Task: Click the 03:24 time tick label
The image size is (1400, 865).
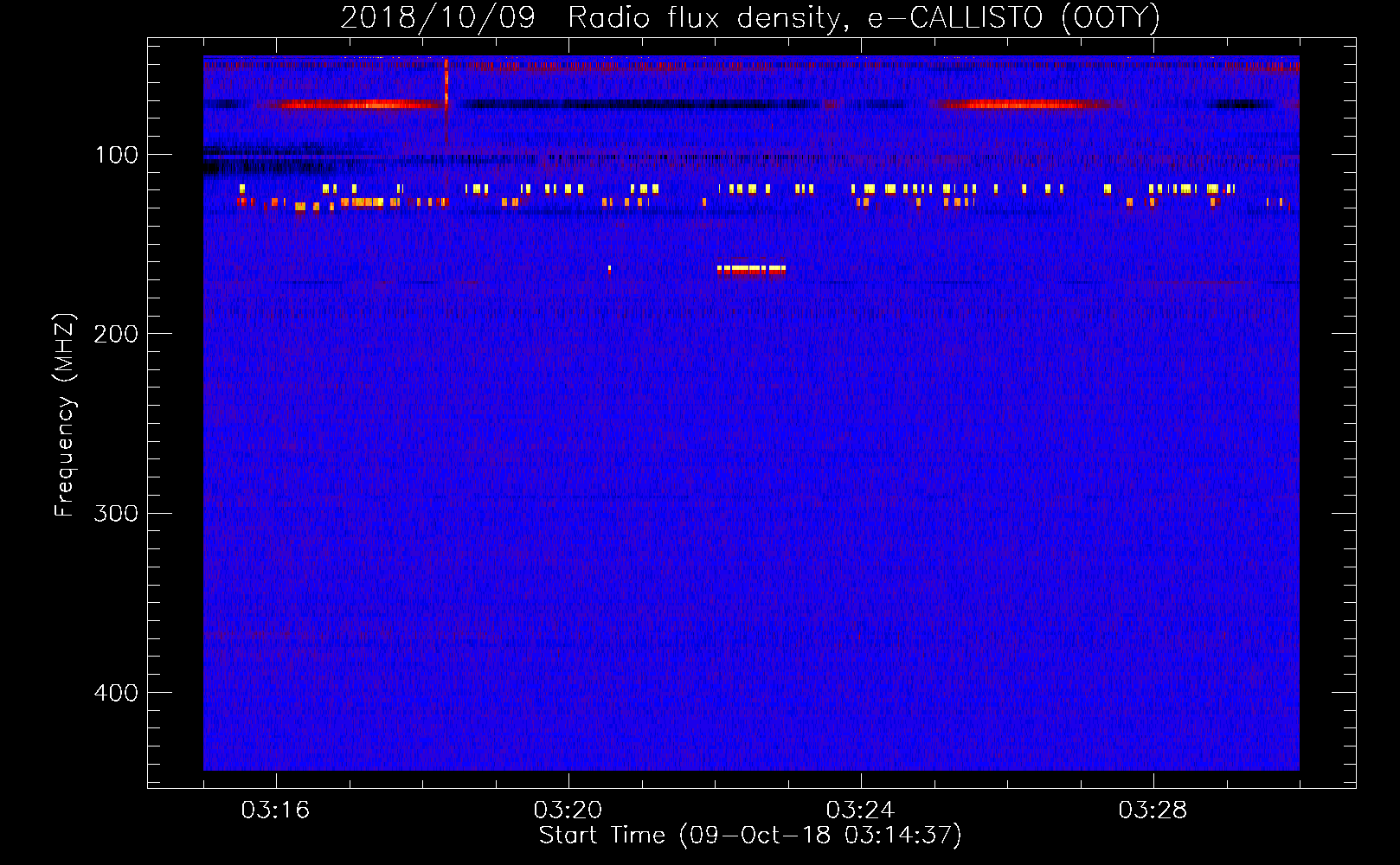Action: pyautogui.click(x=860, y=811)
